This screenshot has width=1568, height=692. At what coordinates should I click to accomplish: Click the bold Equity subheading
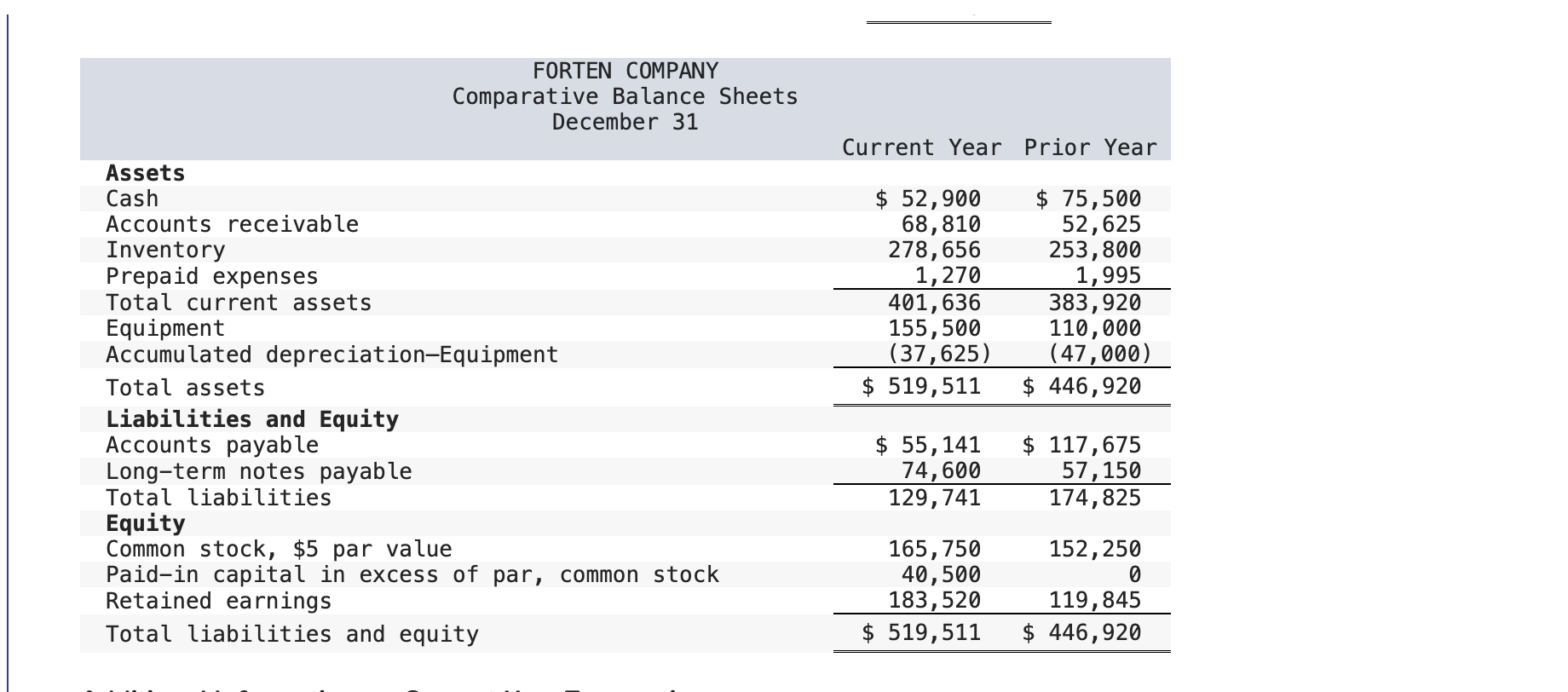[146, 523]
